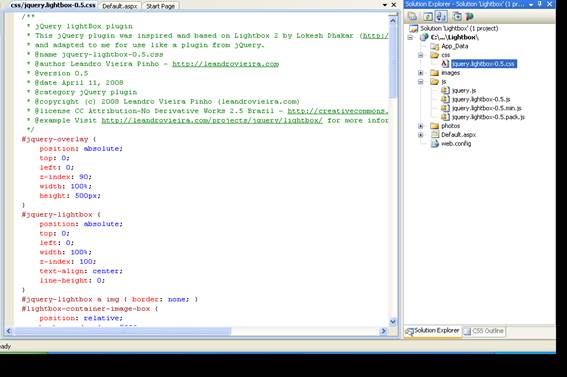Click the editor scroll down arrow
This screenshot has height=377, width=567.
[x=393, y=322]
